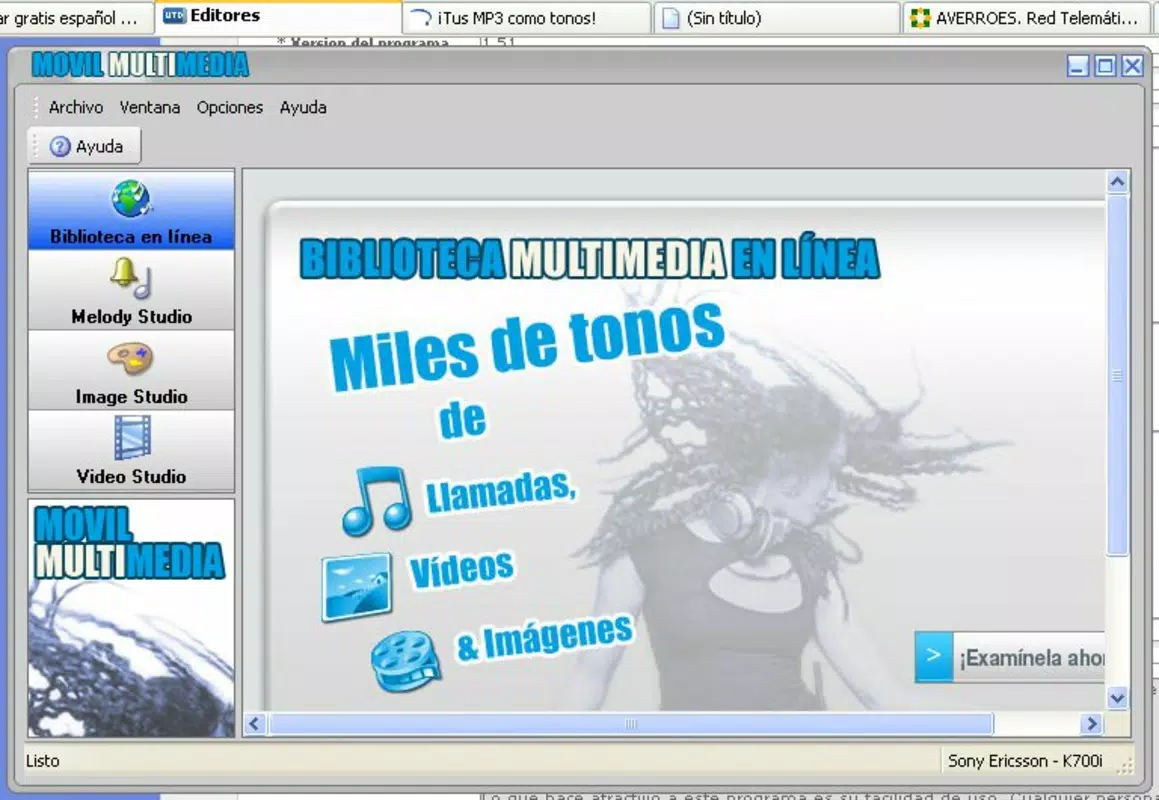Click the Ayuda toolbar button
The height and width of the screenshot is (800, 1159).
(x=85, y=146)
